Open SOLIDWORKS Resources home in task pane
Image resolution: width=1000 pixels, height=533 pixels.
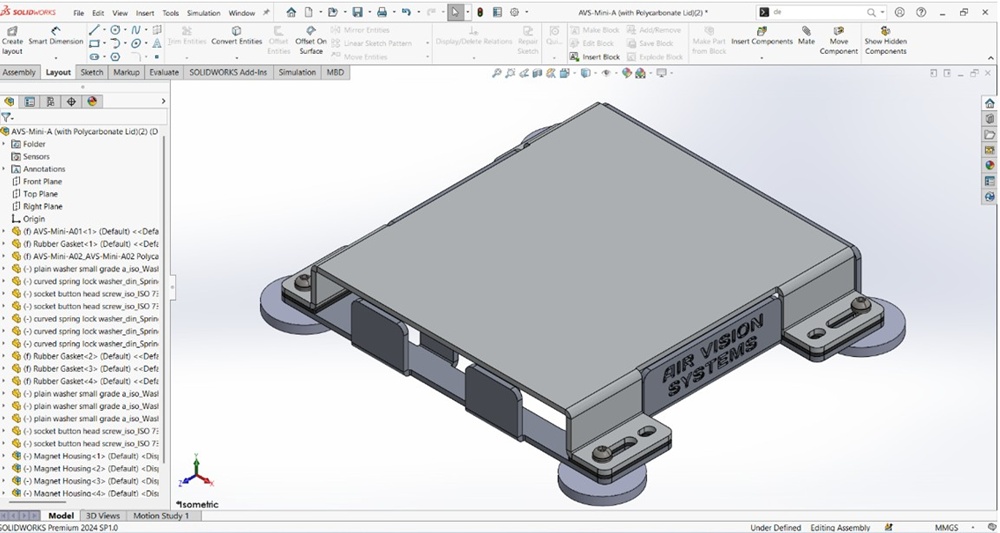pos(990,103)
